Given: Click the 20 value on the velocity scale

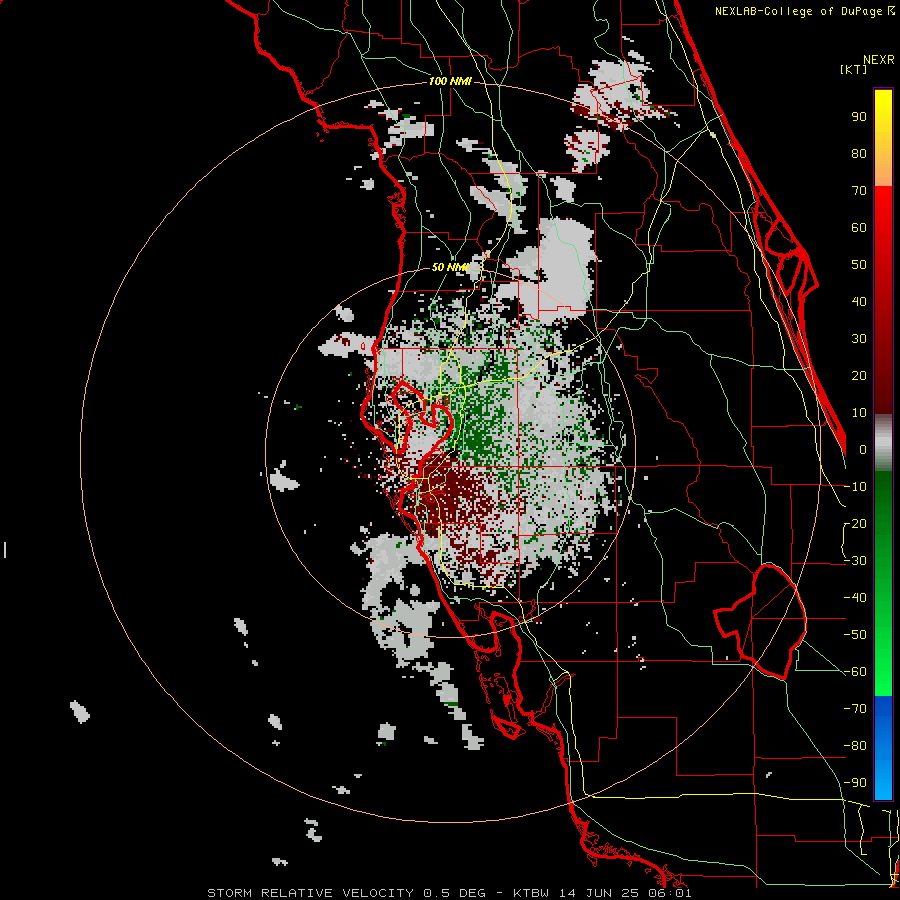Looking at the screenshot, I should [x=859, y=375].
